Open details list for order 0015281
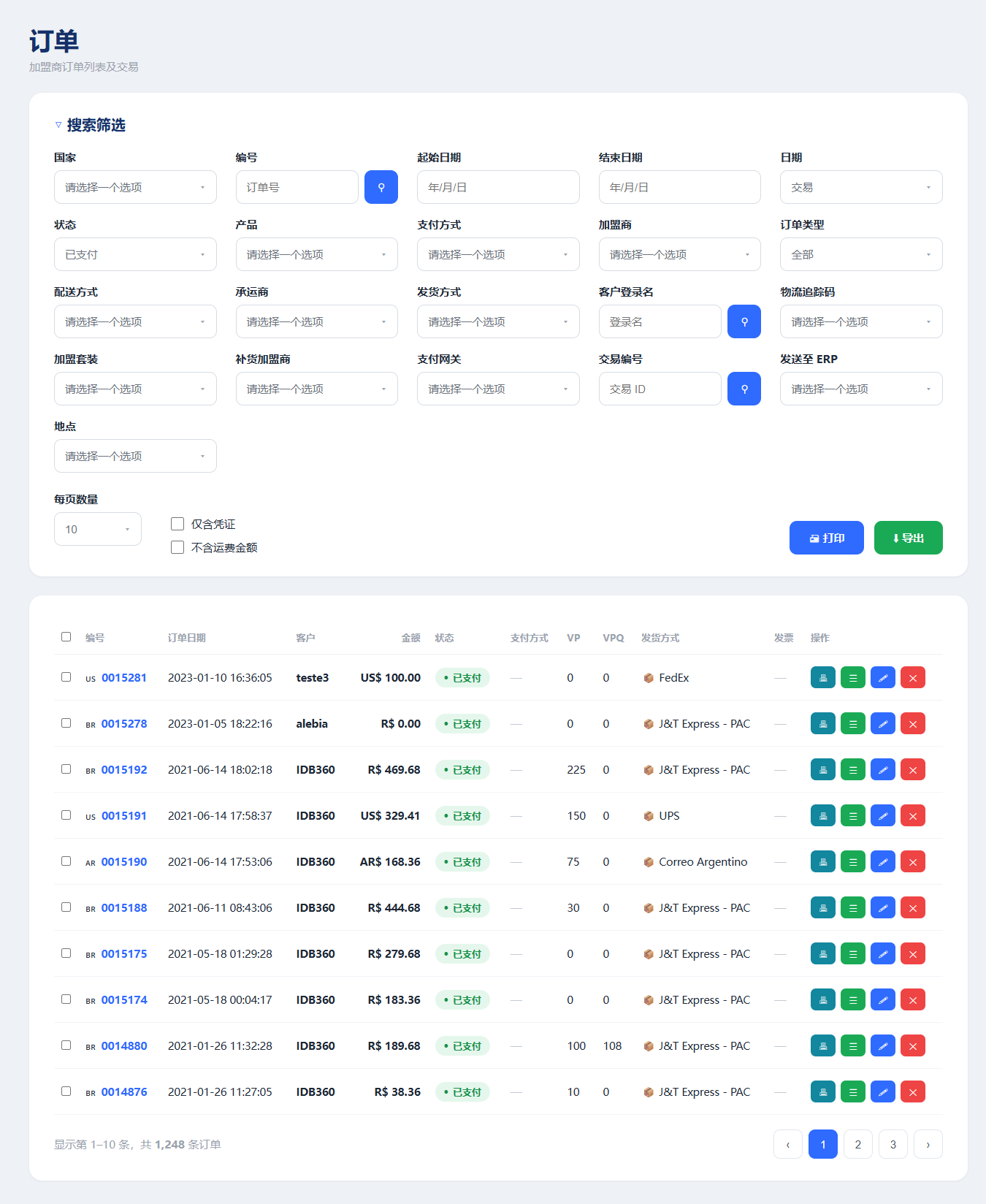986x1204 pixels. coord(853,677)
